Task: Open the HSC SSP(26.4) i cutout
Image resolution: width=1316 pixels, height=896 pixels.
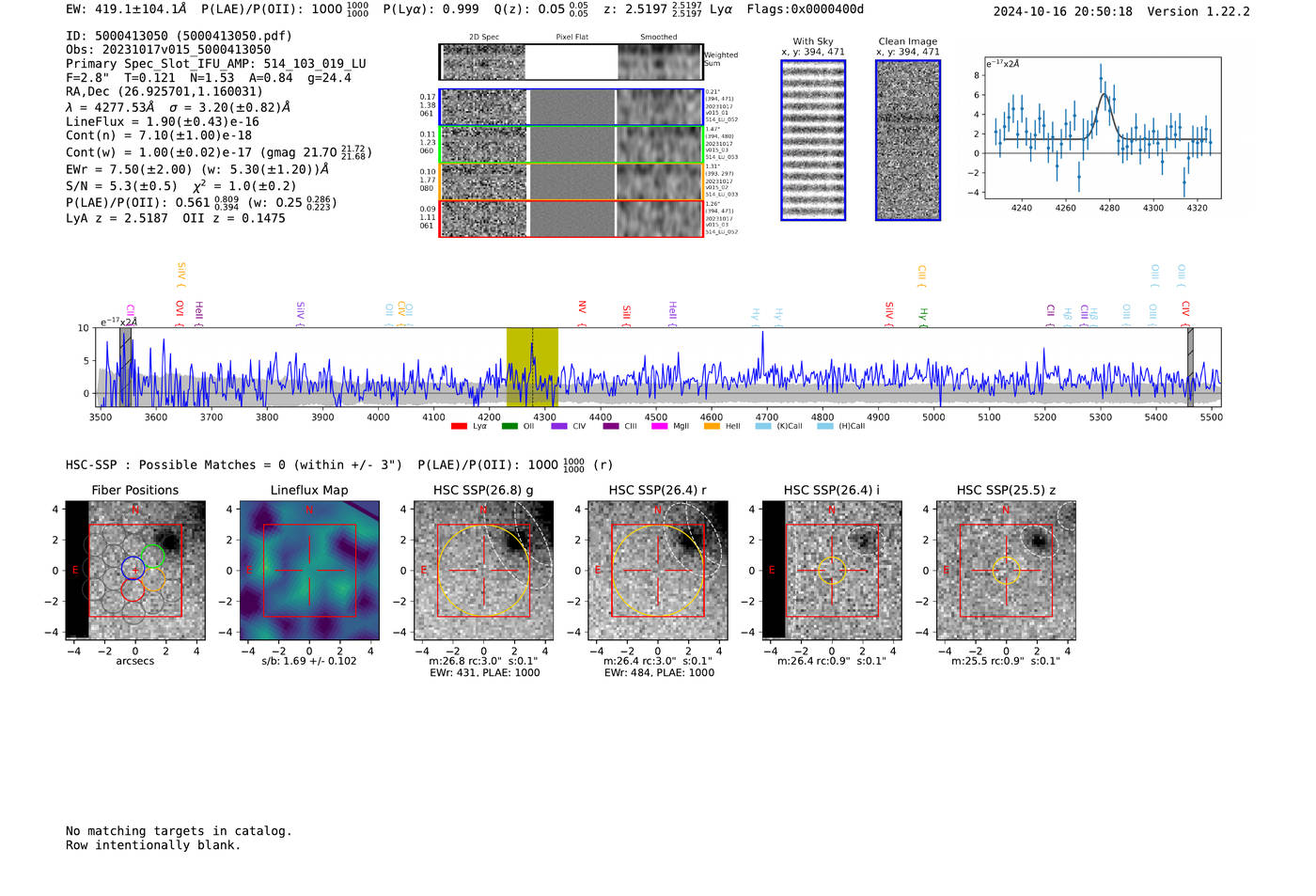Action: pos(832,571)
